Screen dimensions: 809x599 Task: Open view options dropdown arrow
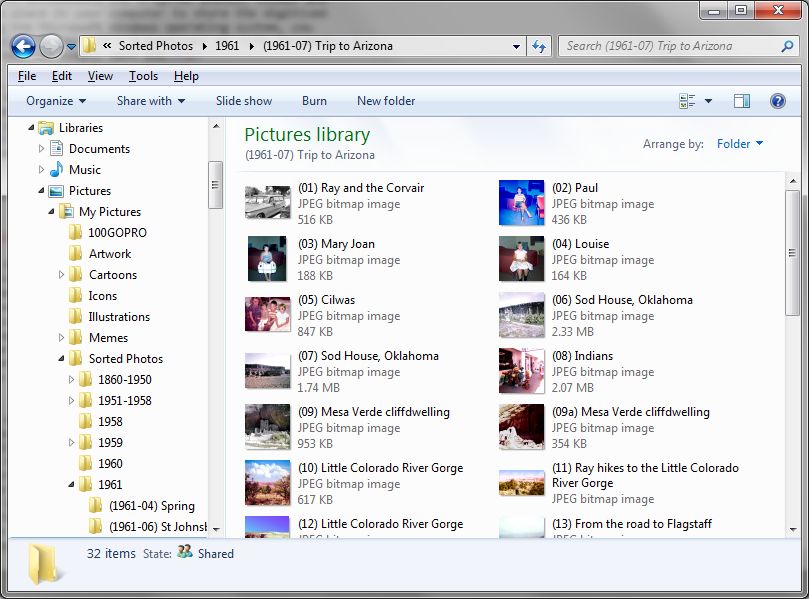click(x=708, y=101)
